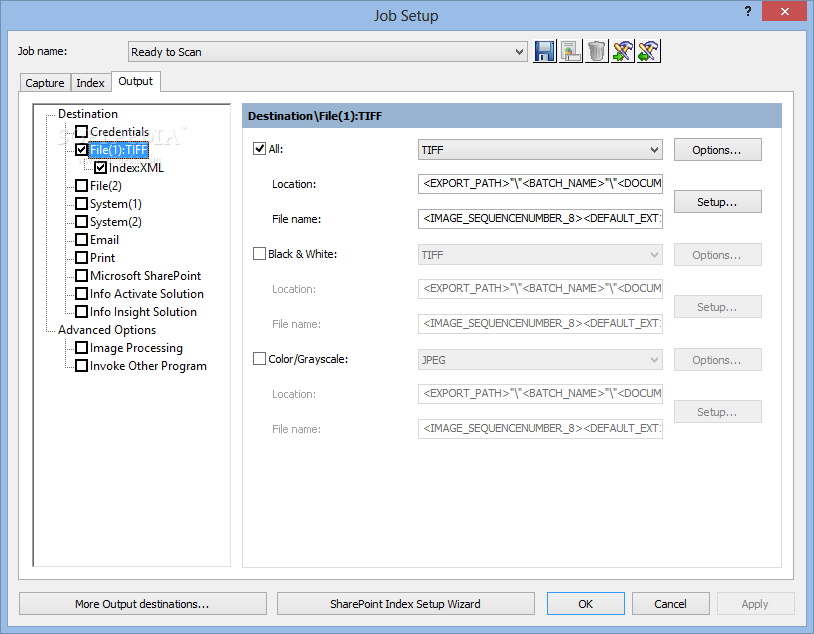814x634 pixels.
Task: Click Setup button for All location
Action: pyautogui.click(x=717, y=202)
